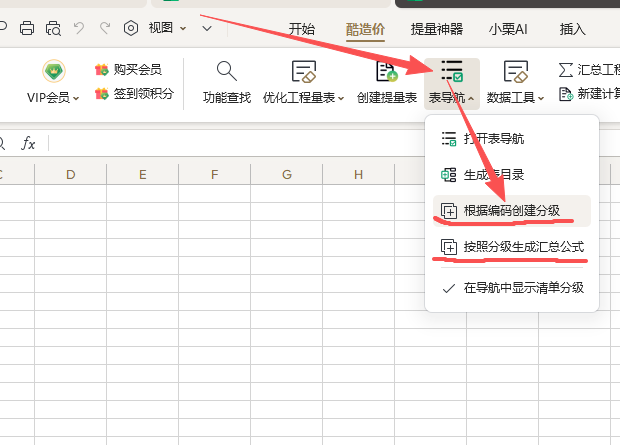Viewport: 620px width, 445px height.
Task: Click the print icon in quick toolbar
Action: tap(27, 29)
